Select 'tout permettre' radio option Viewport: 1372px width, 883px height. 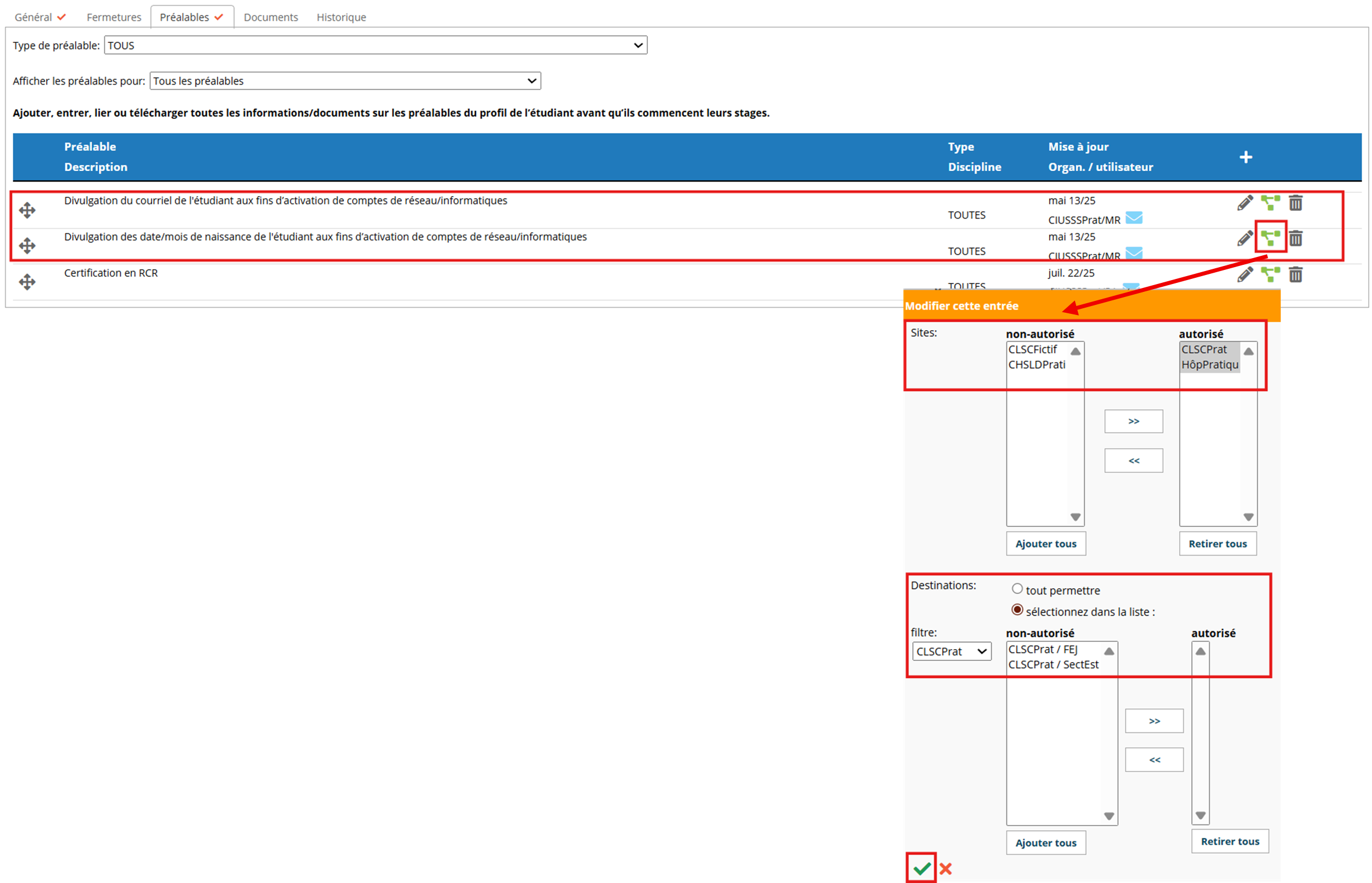pyautogui.click(x=1017, y=589)
